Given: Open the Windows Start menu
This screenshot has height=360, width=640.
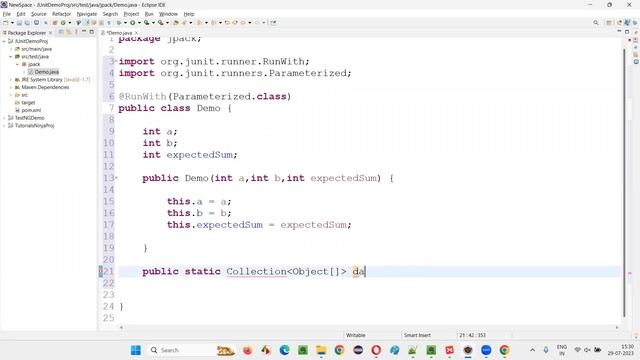Looking at the screenshot, I should tap(136, 350).
